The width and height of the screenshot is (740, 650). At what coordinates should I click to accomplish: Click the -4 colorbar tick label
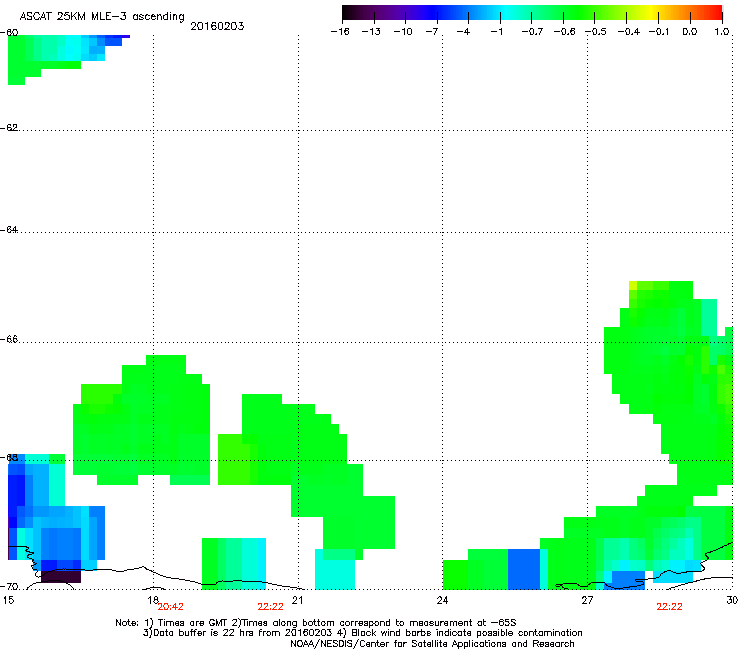pos(463,32)
